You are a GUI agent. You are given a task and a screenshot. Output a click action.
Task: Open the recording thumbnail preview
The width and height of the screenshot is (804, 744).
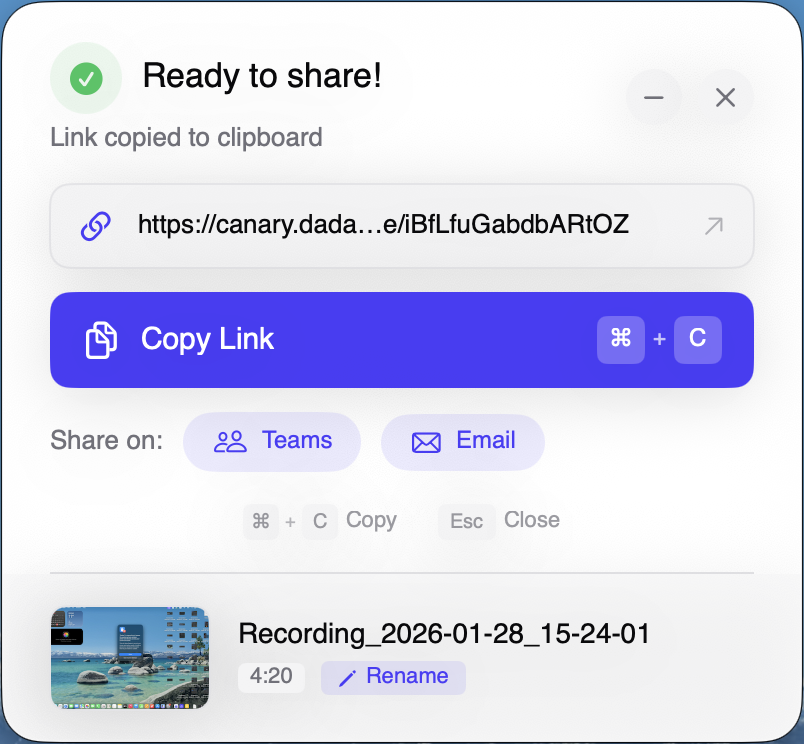point(130,658)
